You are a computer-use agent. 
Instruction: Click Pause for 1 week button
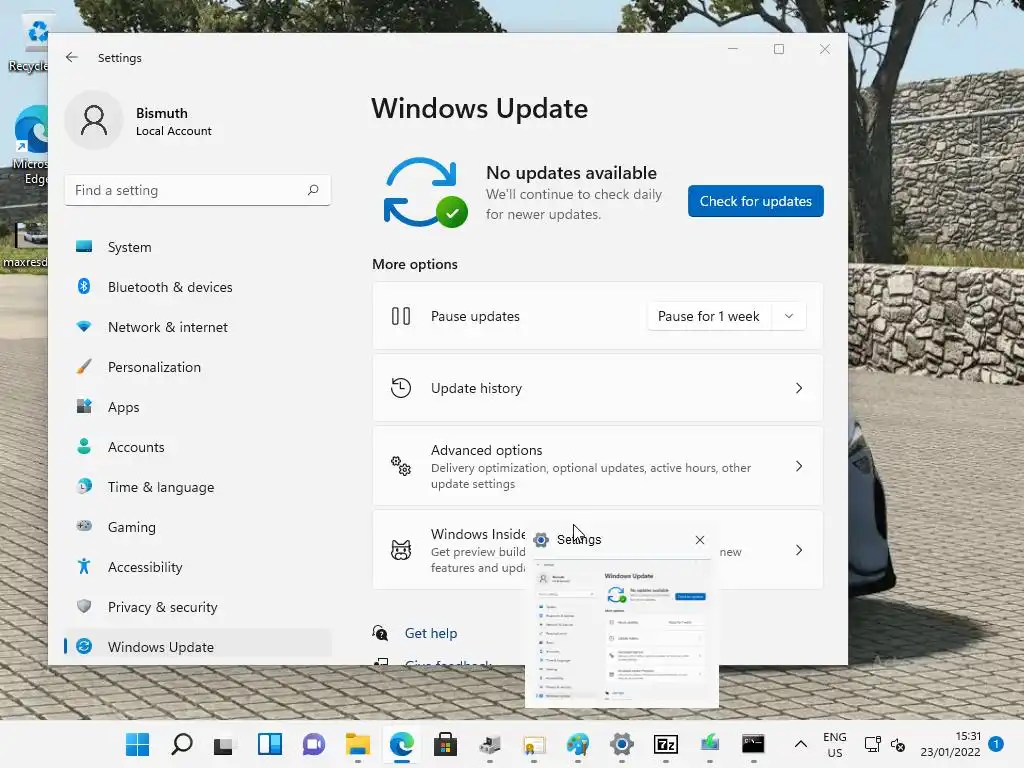click(x=709, y=316)
